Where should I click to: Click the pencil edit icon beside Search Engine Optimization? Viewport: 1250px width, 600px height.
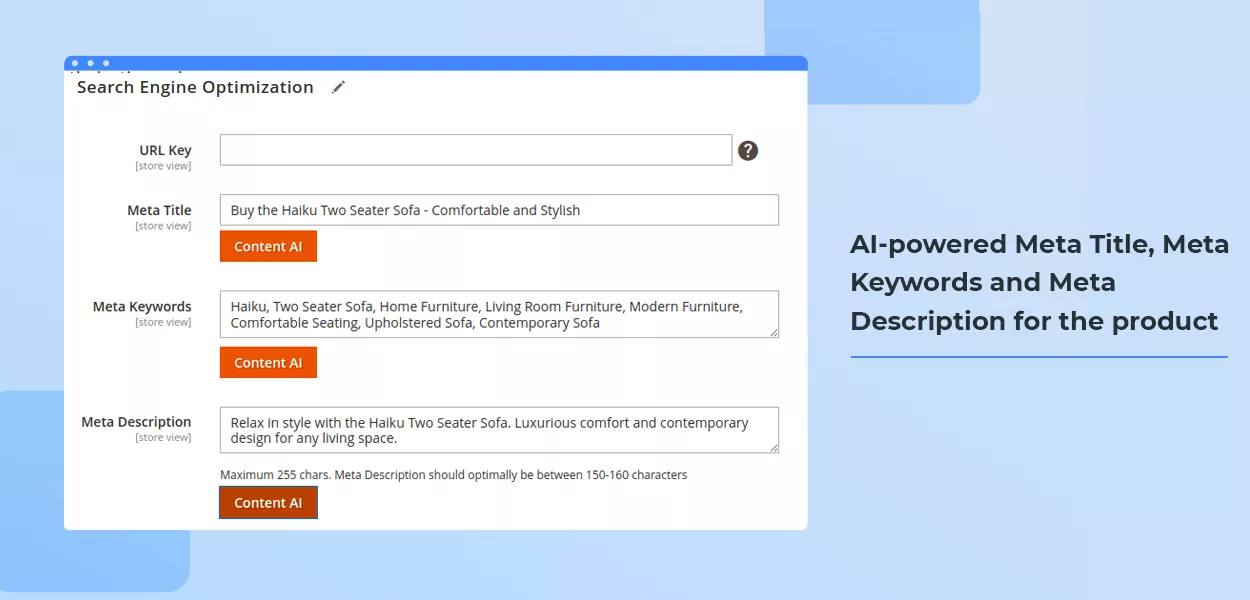point(338,87)
